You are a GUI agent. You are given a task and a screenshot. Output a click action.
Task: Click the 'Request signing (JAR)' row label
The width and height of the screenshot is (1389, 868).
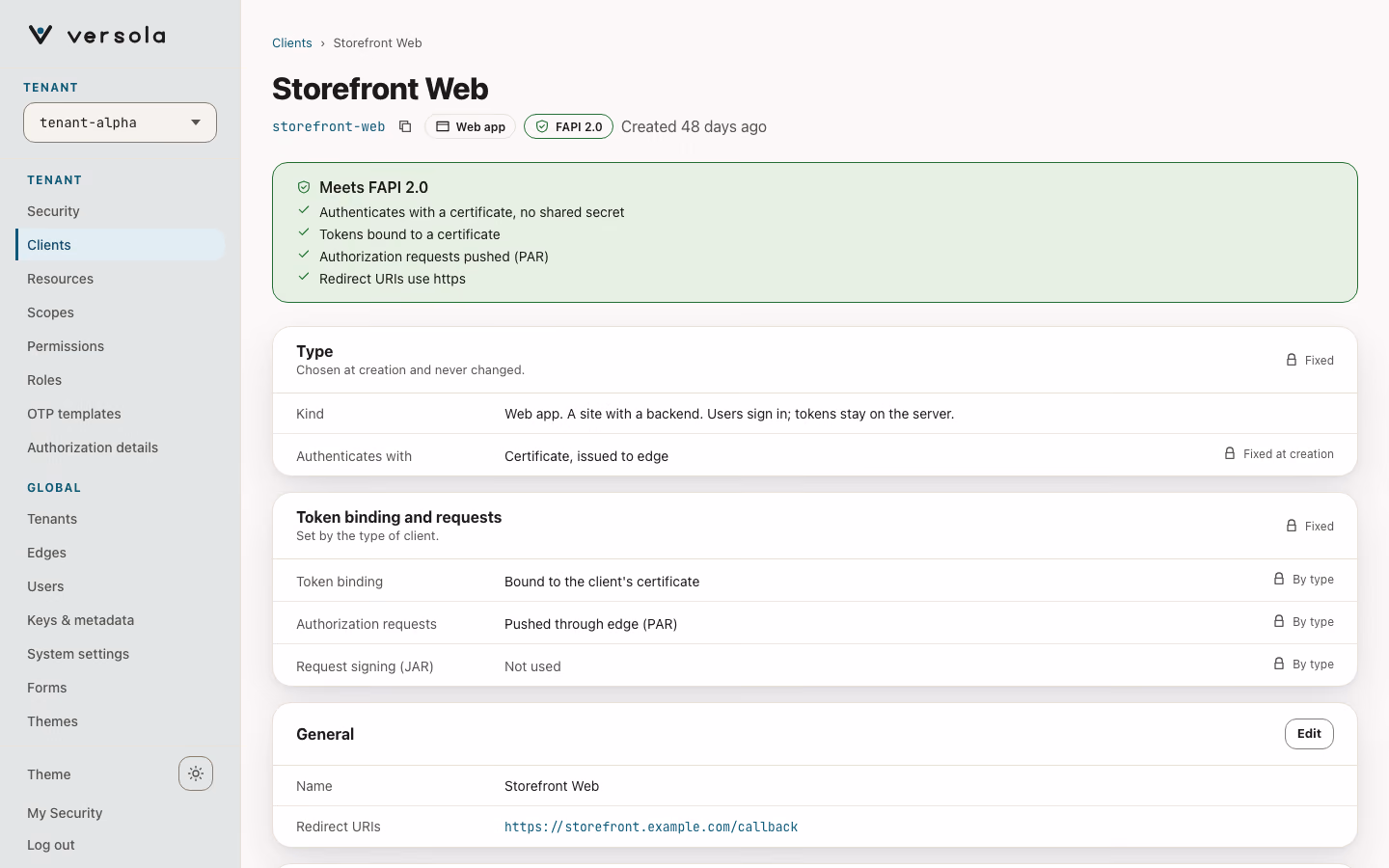point(365,666)
